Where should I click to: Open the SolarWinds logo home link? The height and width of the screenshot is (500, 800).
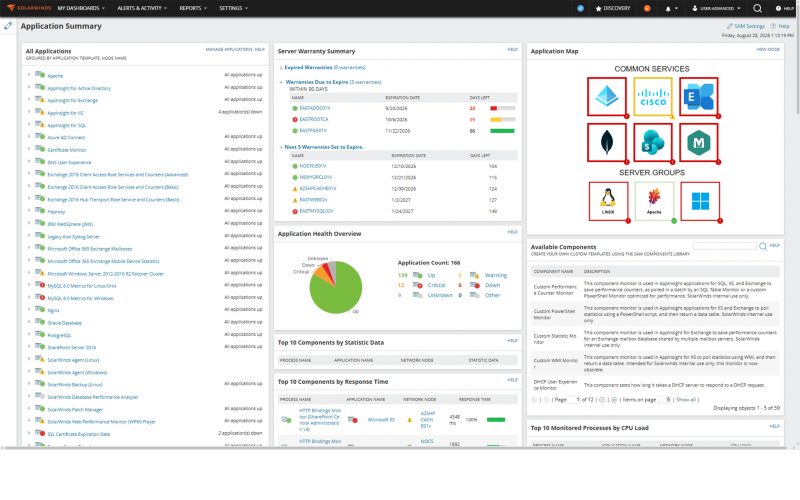pos(29,8)
